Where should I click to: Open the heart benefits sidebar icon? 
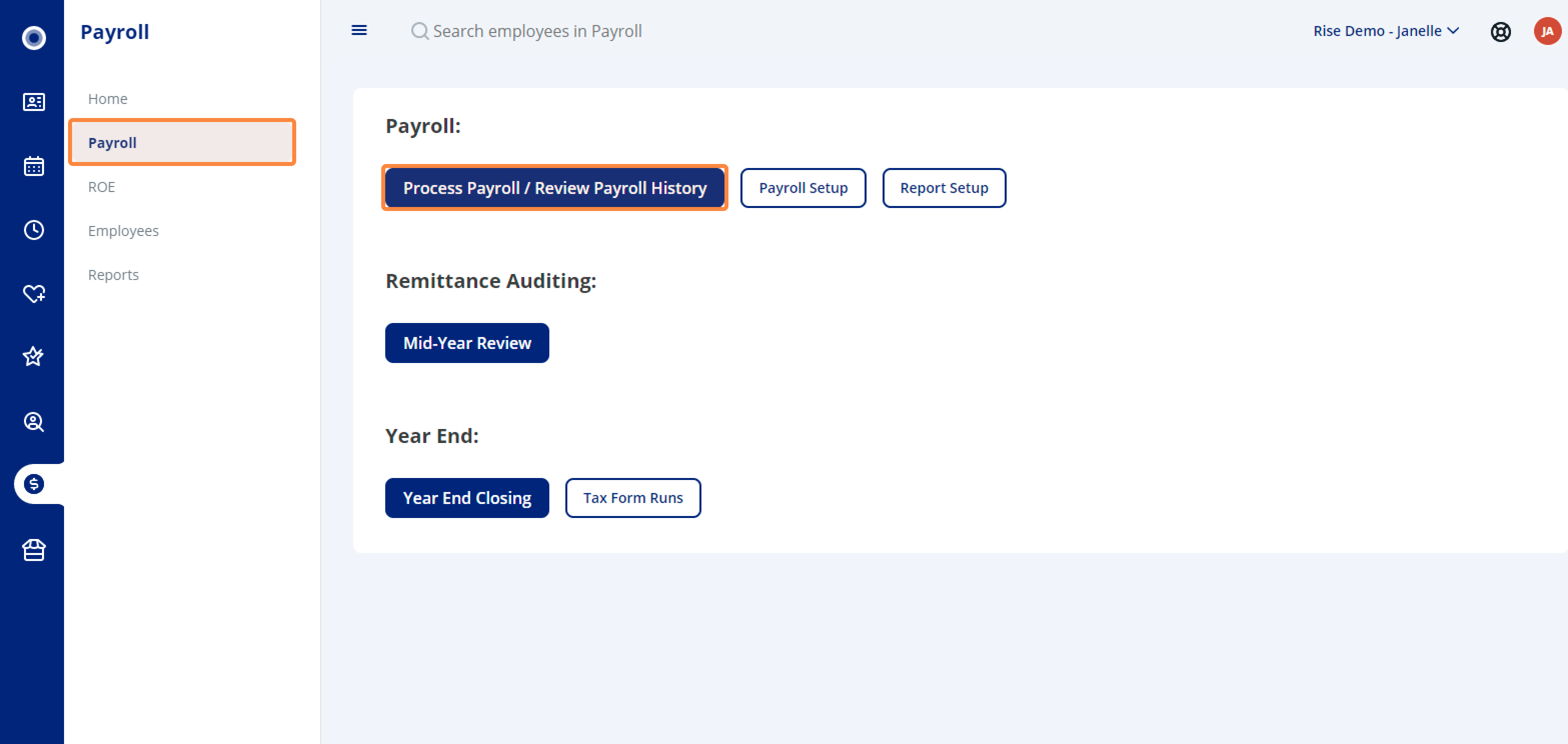pos(34,294)
